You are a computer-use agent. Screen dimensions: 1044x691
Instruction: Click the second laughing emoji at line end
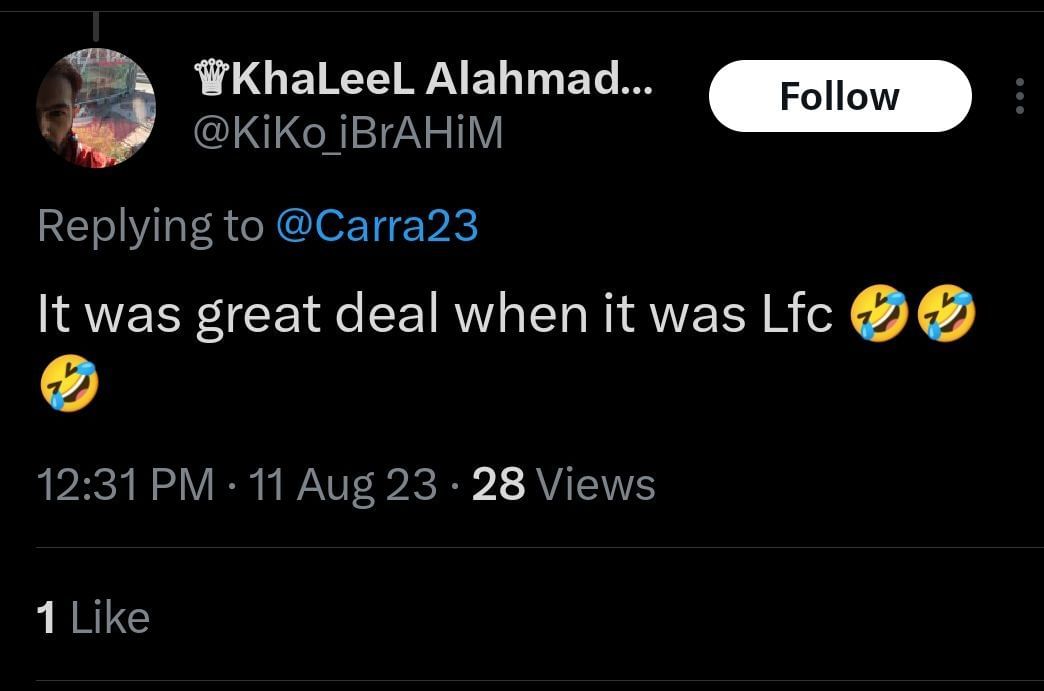945,315
